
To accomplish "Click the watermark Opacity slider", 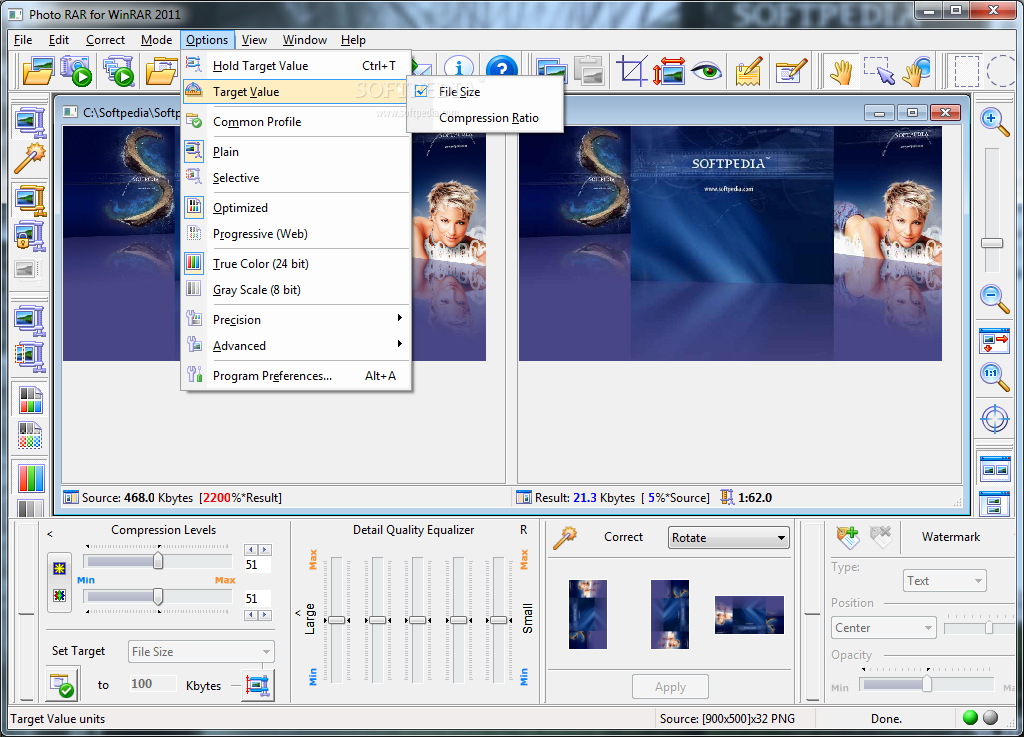I will click(927, 684).
